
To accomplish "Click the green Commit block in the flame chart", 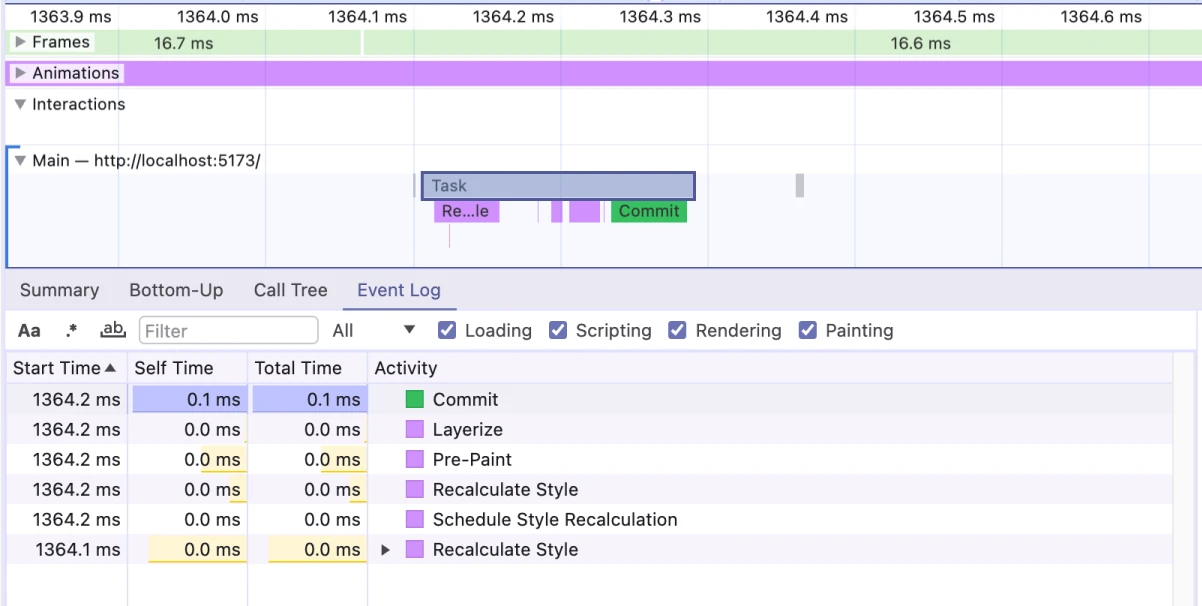I will pos(648,211).
